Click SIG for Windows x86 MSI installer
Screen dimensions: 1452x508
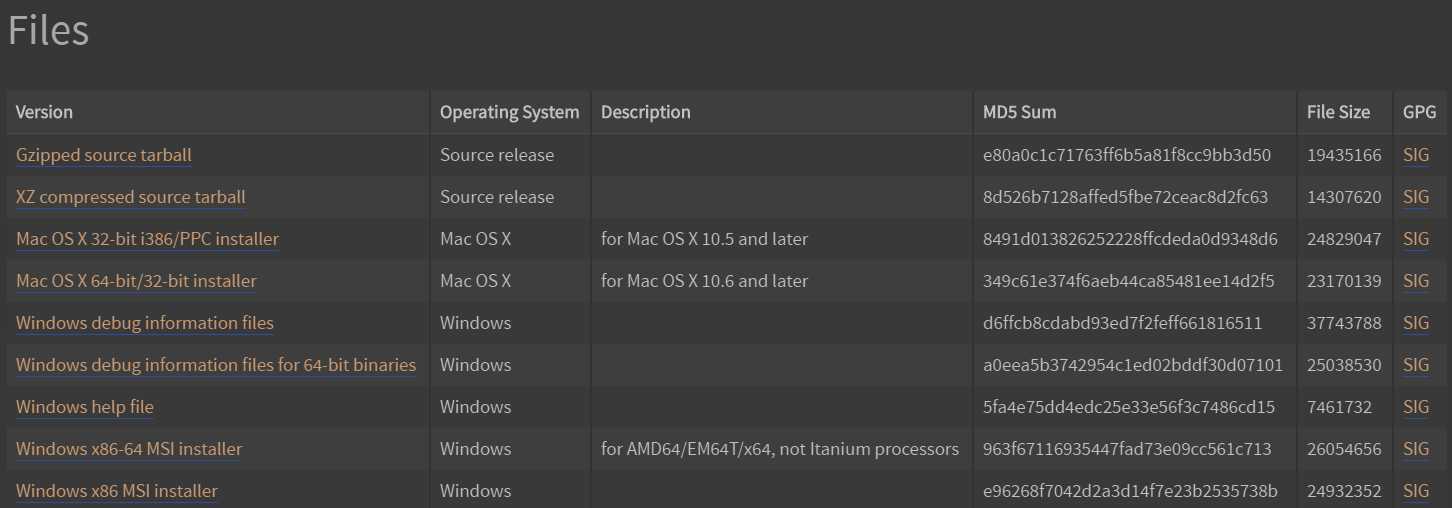(1416, 491)
